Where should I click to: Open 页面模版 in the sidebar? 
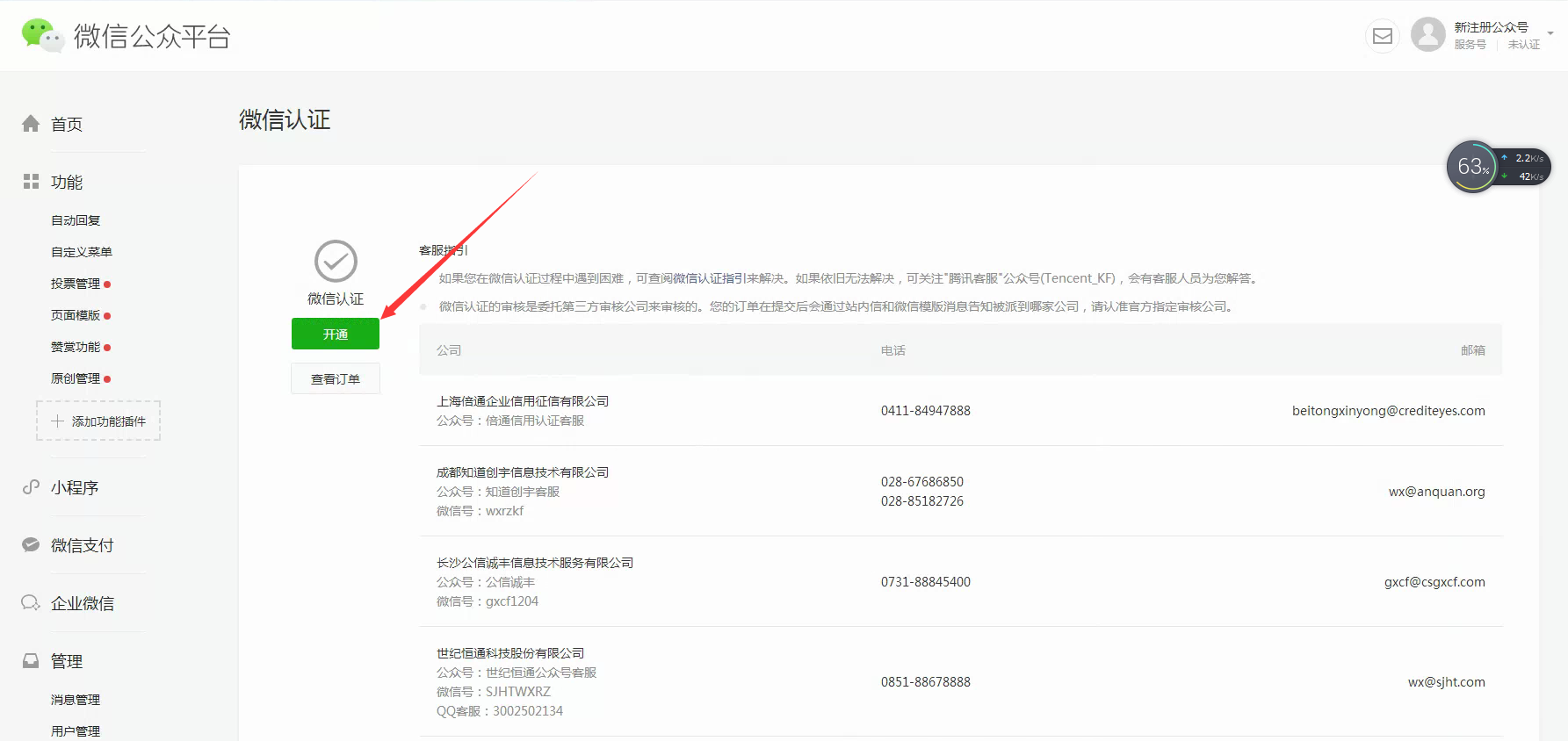pos(76,315)
